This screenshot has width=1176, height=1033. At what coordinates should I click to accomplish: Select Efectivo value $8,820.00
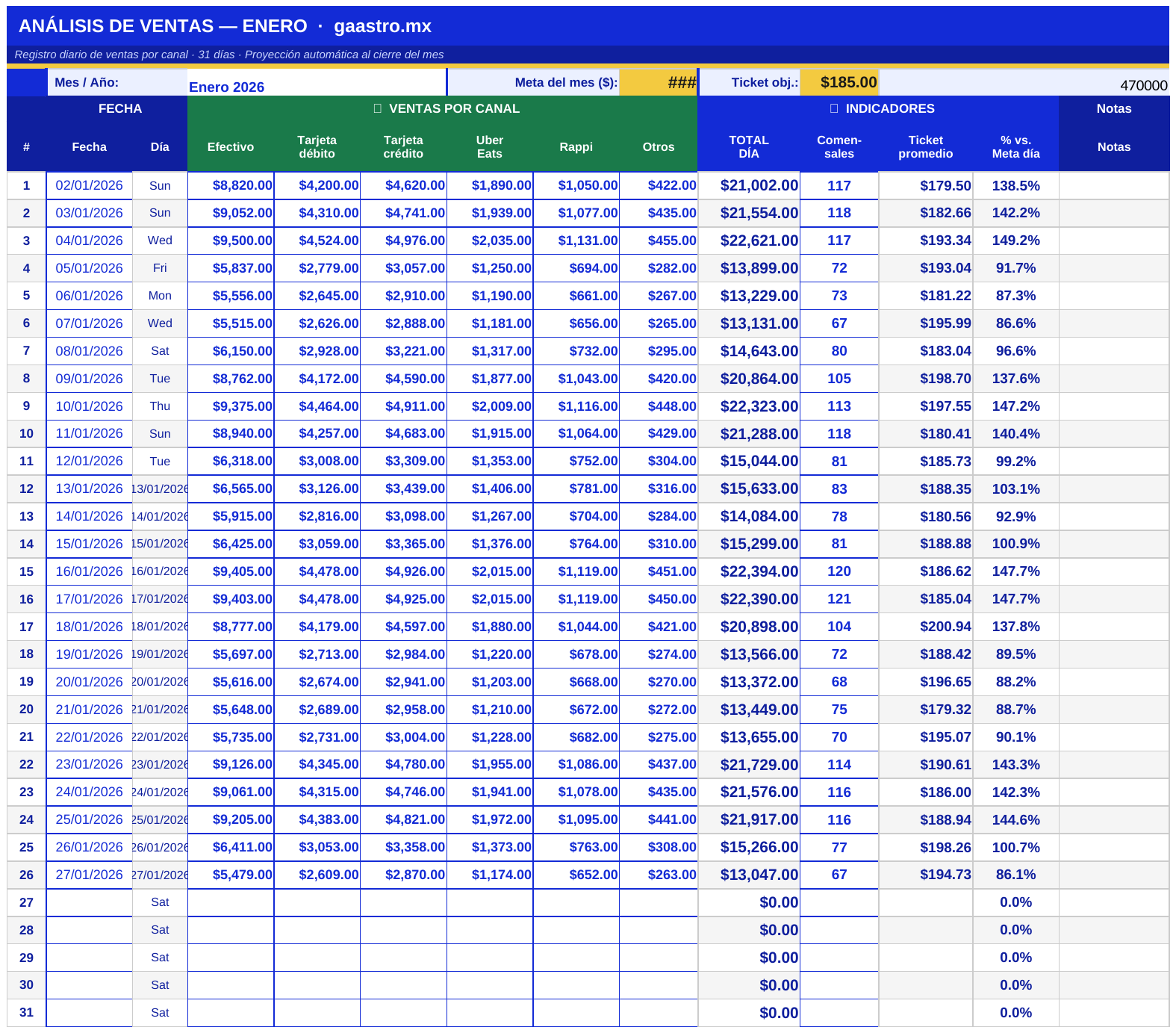point(231,185)
